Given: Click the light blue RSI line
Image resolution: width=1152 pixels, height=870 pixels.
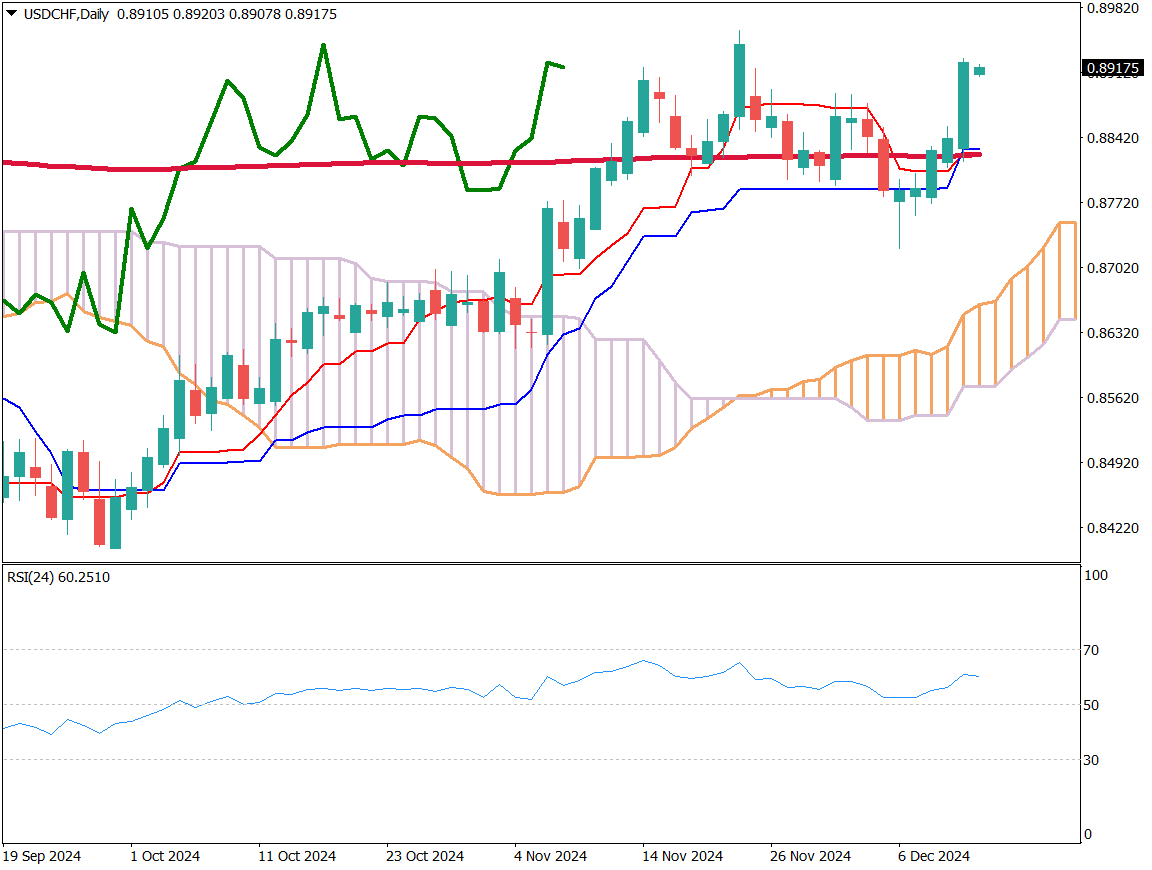Looking at the screenshot, I should tap(400, 689).
